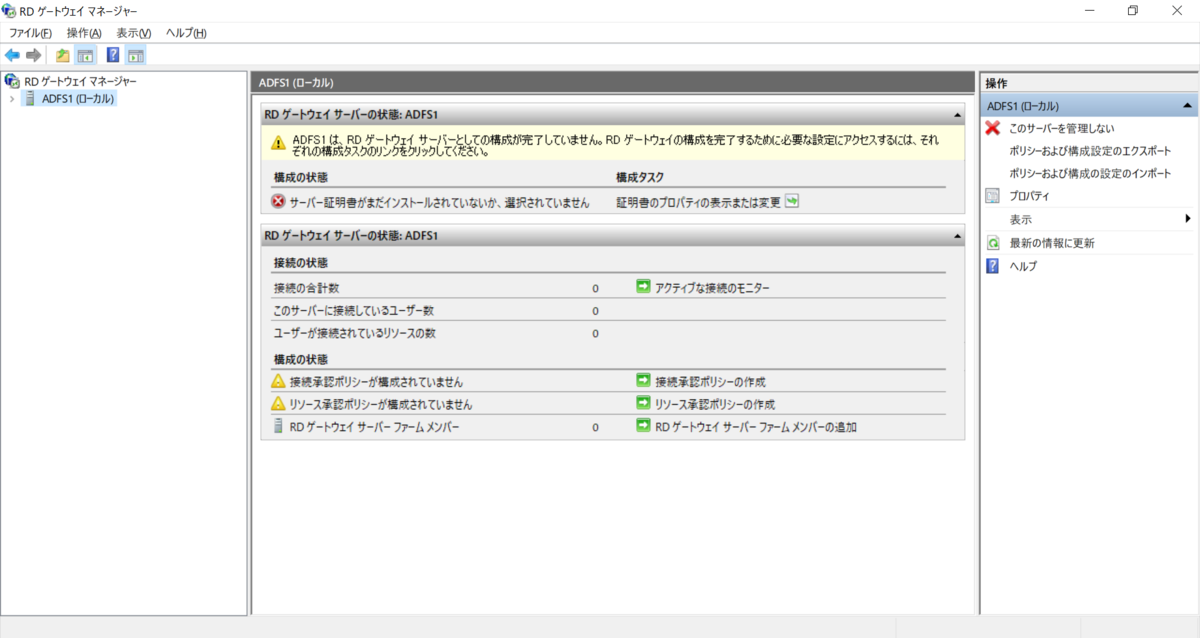This screenshot has height=638, width=1200.
Task: Select ADFS1 (ローカル) label in tree
Action: (78, 99)
